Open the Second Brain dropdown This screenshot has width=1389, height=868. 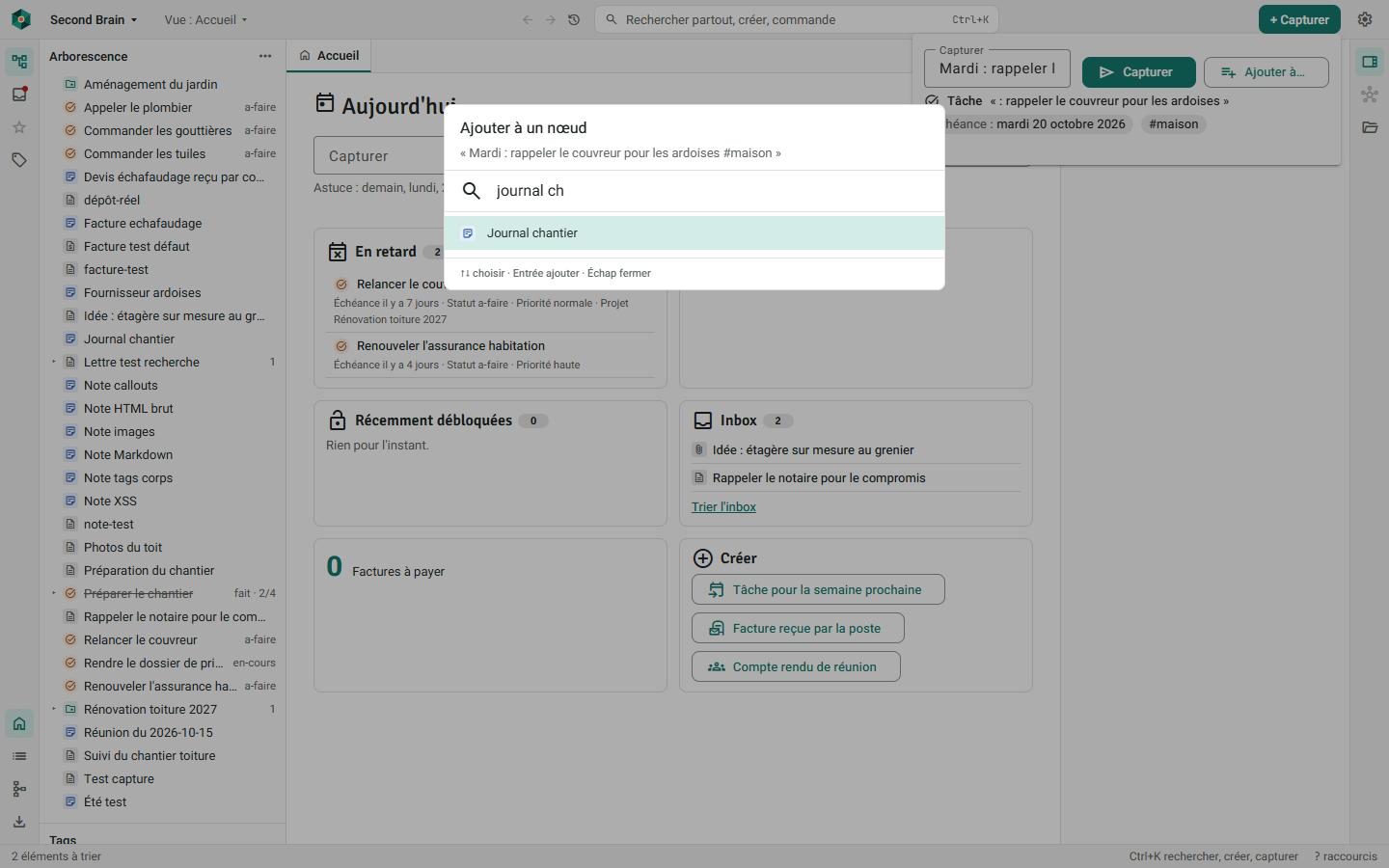(94, 19)
